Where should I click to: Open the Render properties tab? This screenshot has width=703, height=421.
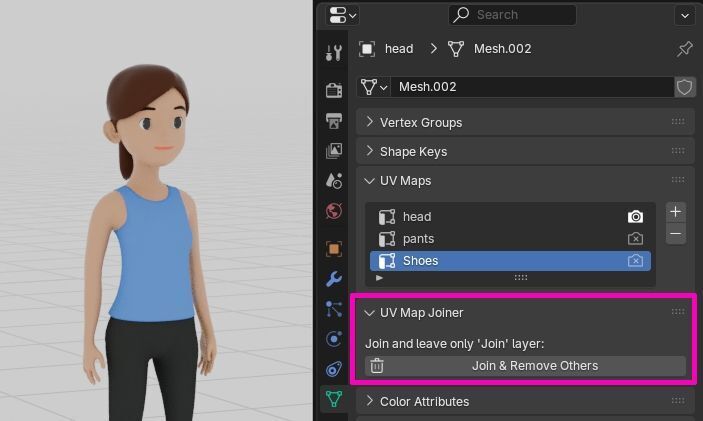334,90
